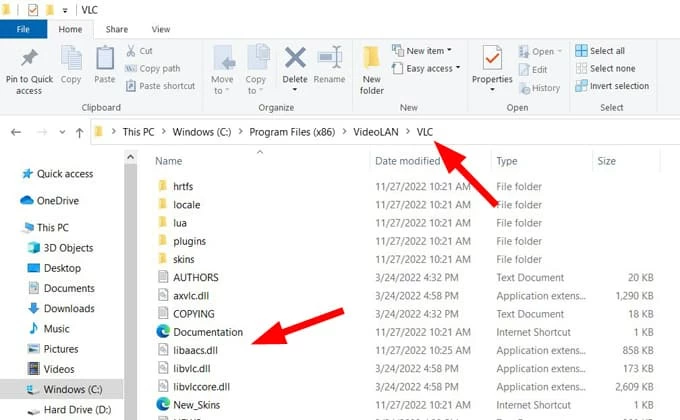Click the Move to icon
Viewport: 680px width, 420px height.
222,60
